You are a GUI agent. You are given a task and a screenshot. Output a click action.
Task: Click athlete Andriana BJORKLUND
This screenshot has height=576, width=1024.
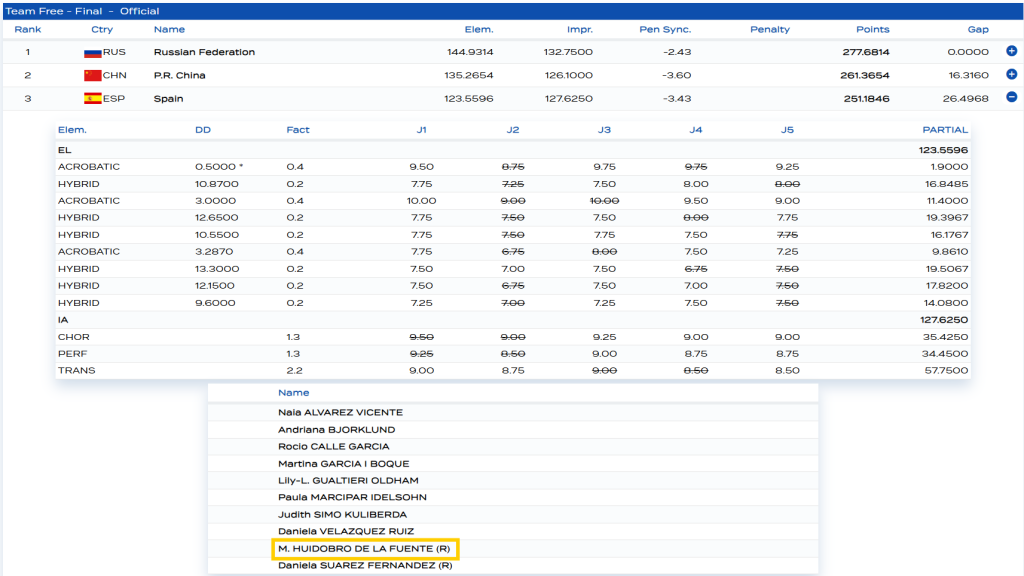coord(336,430)
